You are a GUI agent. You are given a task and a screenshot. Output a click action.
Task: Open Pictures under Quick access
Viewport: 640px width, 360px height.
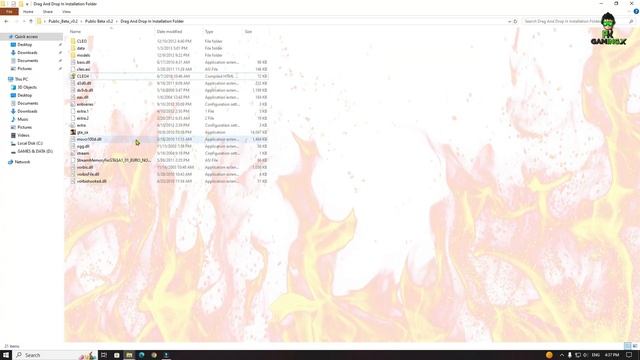tap(24, 69)
